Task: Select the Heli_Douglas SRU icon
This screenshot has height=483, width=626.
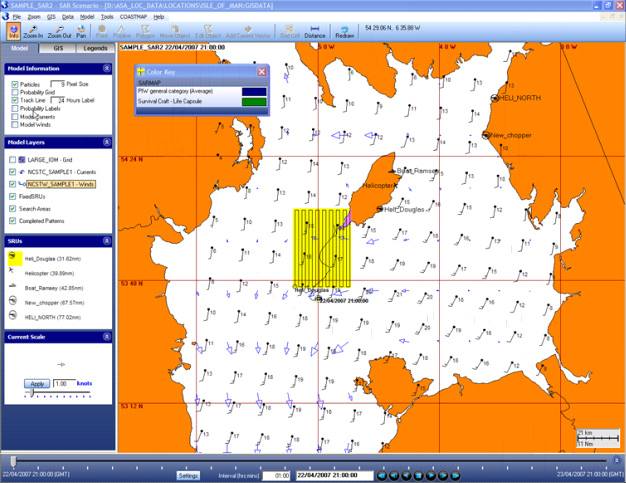Action: [x=12, y=257]
